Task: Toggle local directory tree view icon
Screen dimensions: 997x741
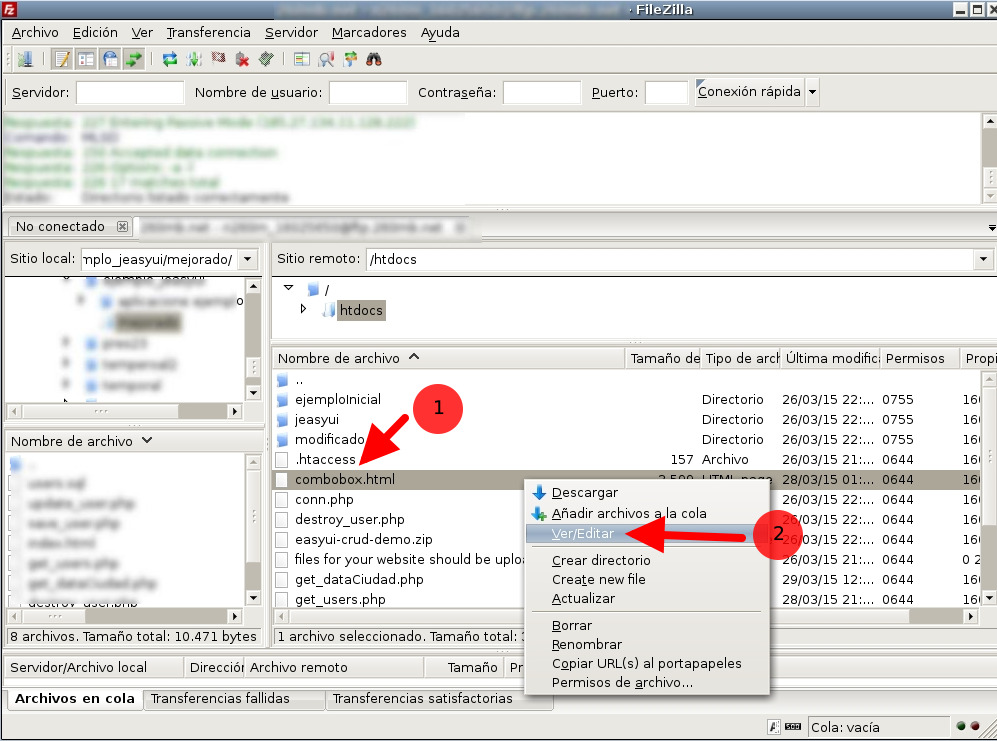Action: 86,59
